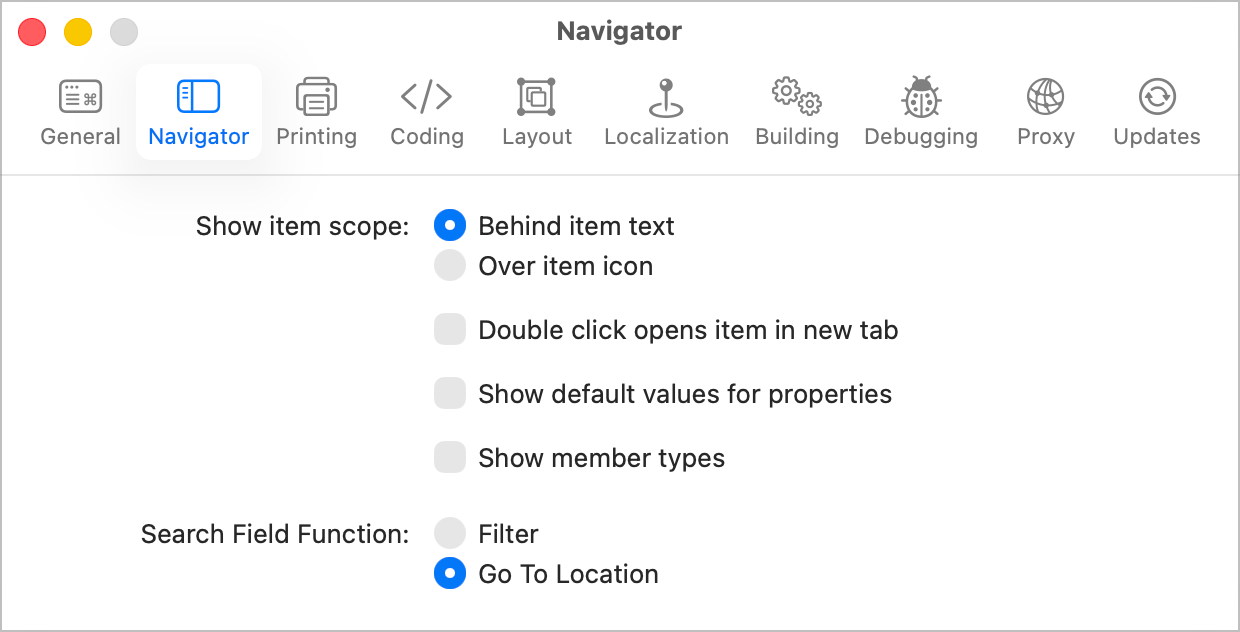Image resolution: width=1240 pixels, height=632 pixels.
Task: Select Behind item text scope option
Action: coord(450,226)
